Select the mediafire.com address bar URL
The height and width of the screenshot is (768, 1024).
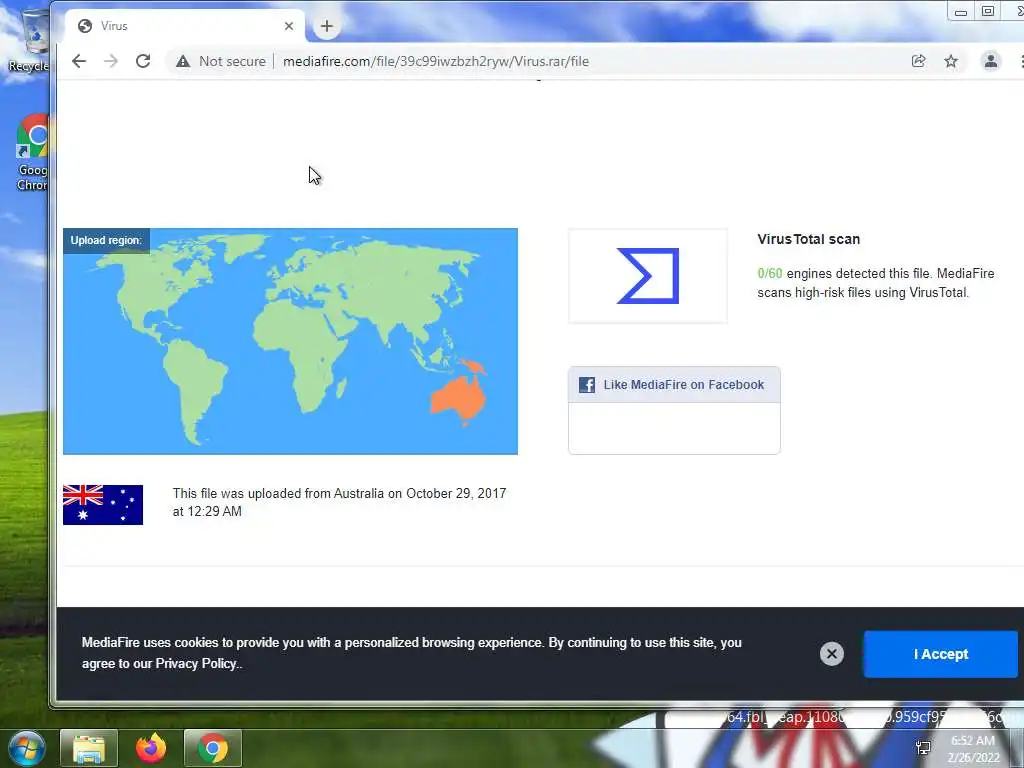point(436,61)
